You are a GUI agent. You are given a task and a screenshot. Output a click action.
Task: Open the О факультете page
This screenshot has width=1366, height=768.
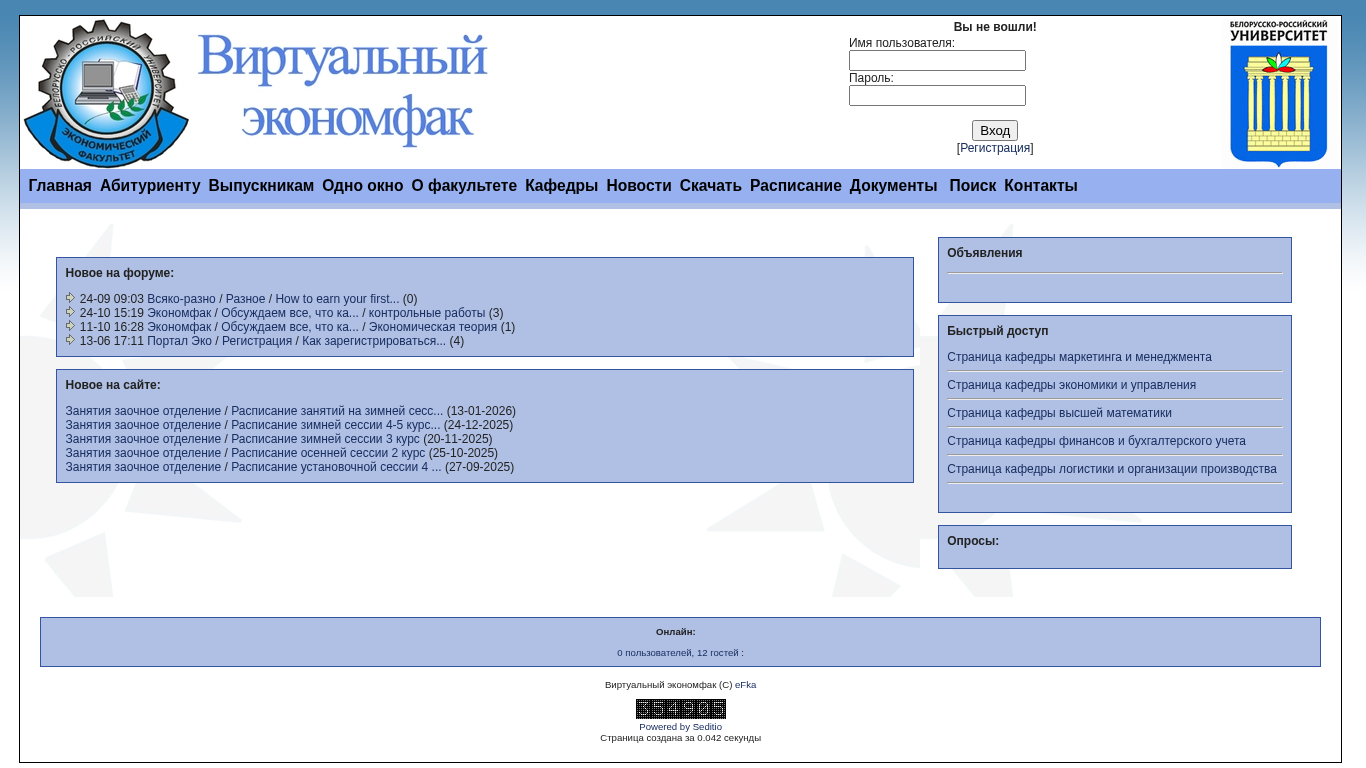click(x=464, y=186)
